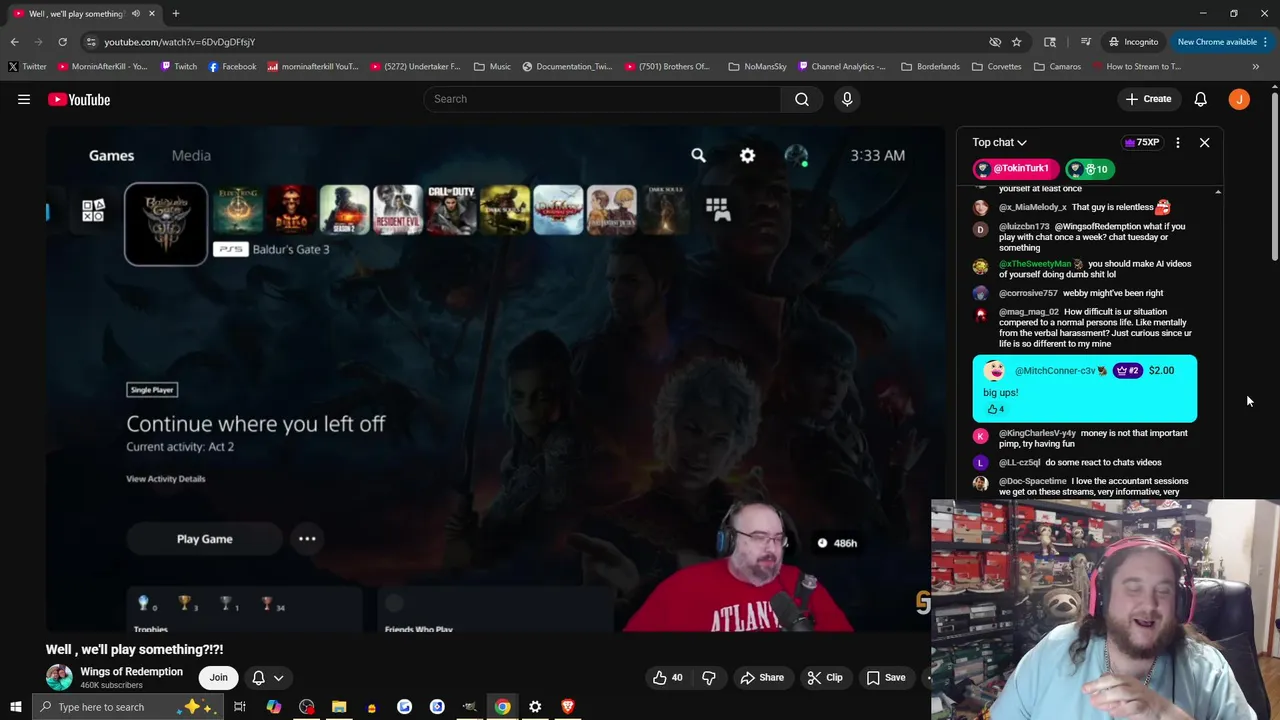
Task: Click the PS5 search icon in video
Action: 698,155
